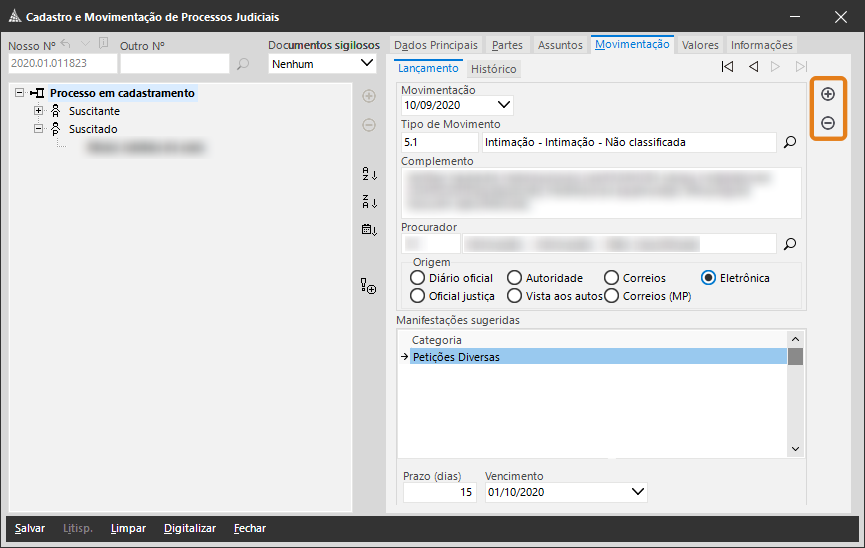865x548 pixels.
Task: Sort the party tree by date
Action: point(369,230)
